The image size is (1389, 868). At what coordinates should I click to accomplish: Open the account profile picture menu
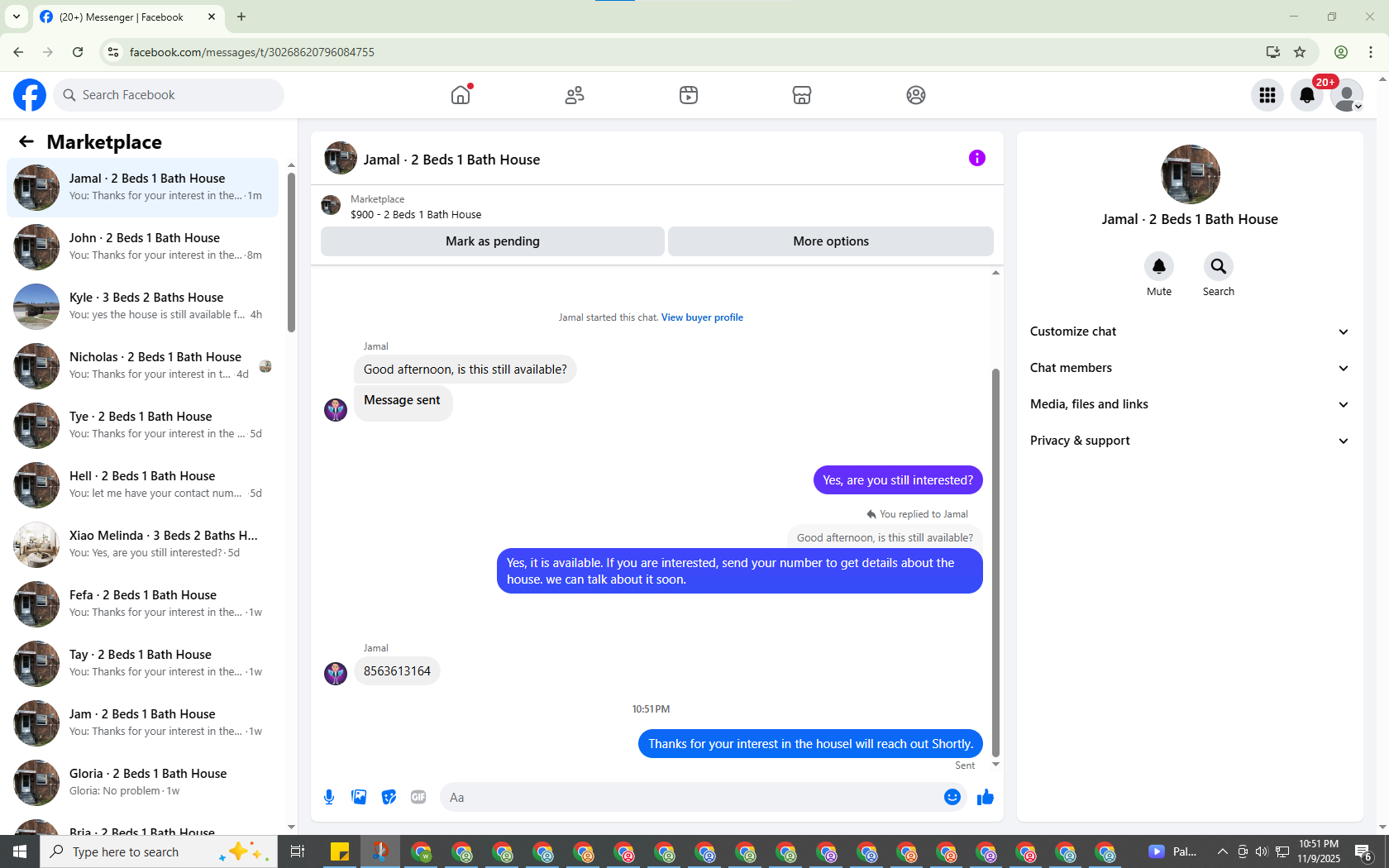[1347, 95]
